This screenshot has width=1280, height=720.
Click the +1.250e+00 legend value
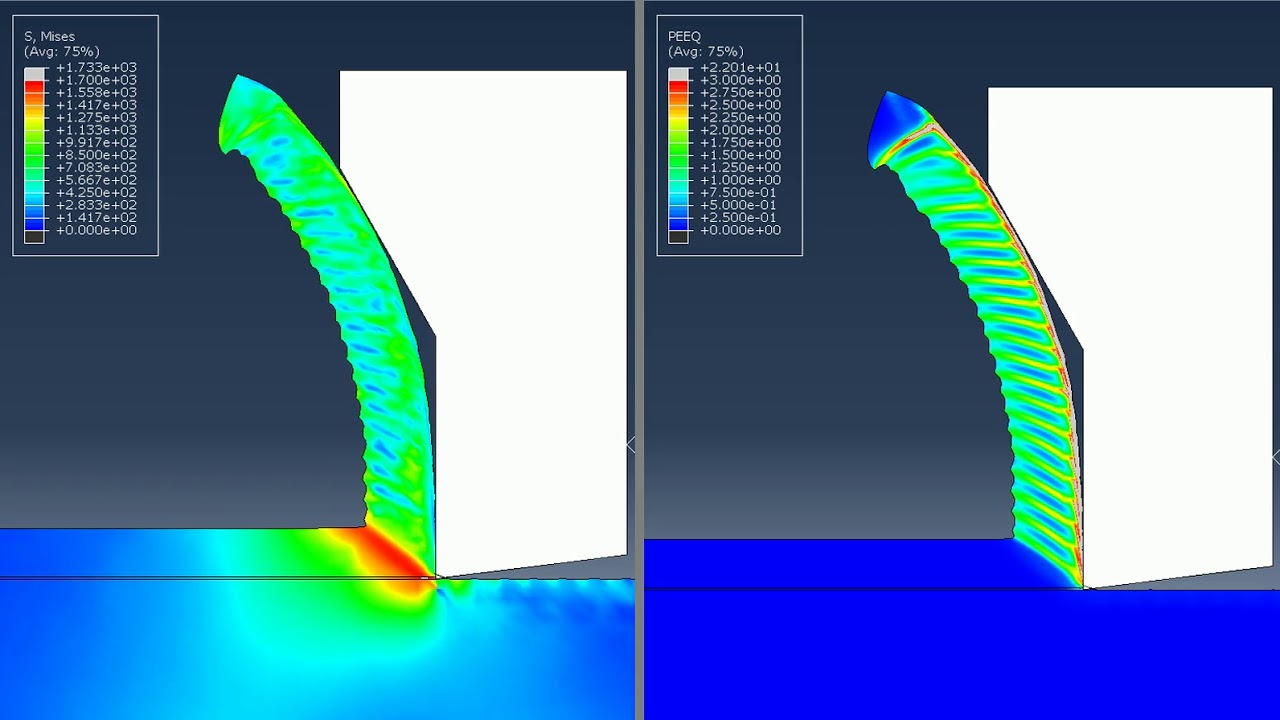coord(740,168)
